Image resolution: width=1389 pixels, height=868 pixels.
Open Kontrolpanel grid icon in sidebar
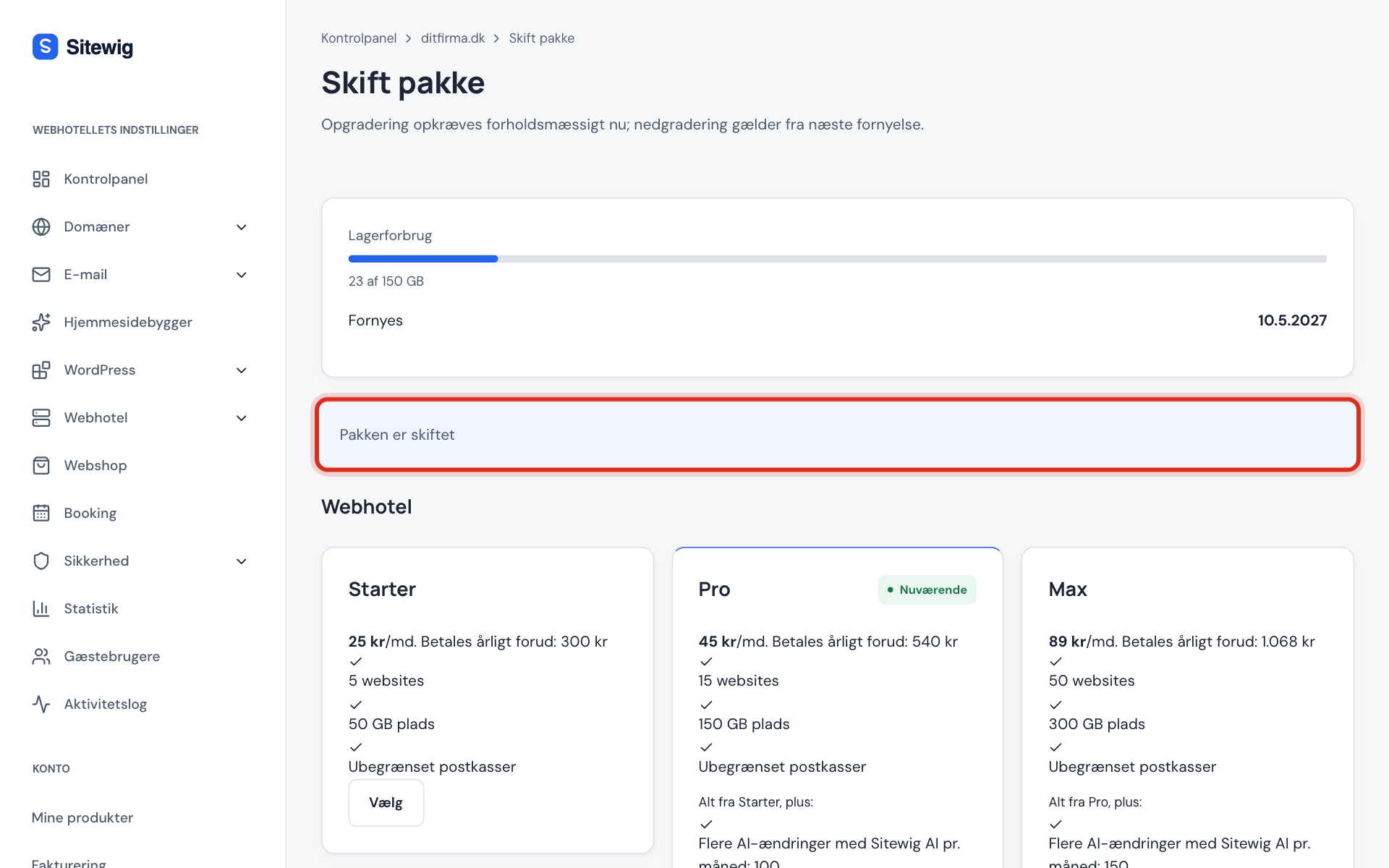[x=41, y=179]
